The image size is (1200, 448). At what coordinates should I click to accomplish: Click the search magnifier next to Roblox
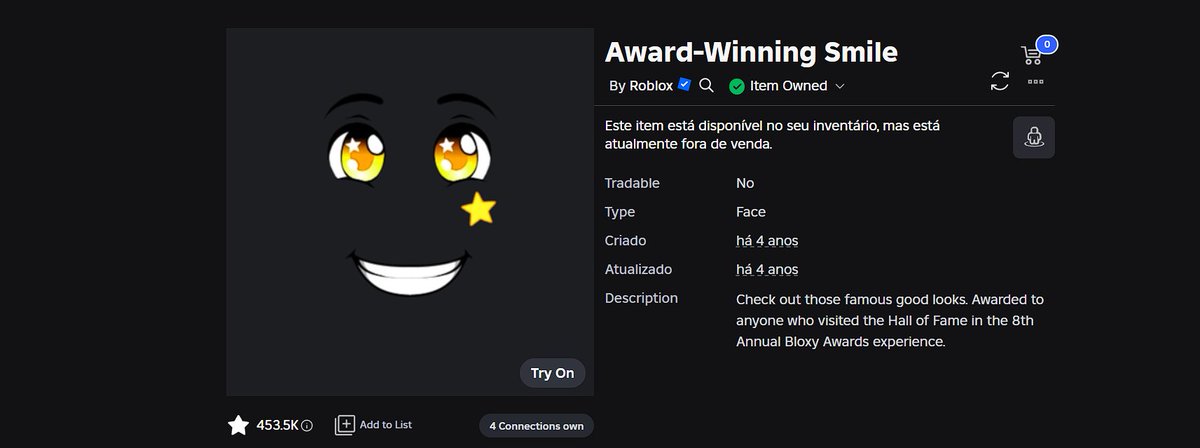tap(706, 86)
